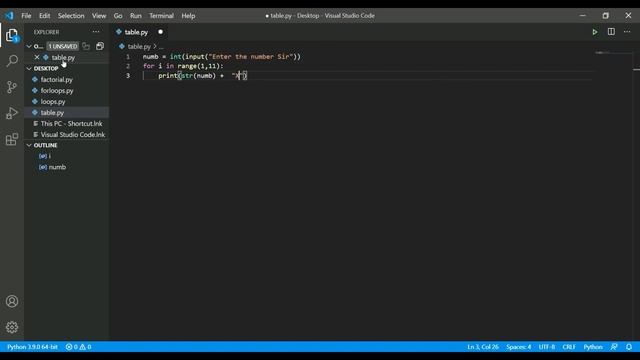Open the Source Control view
The width and height of the screenshot is (640, 360).
point(12,87)
